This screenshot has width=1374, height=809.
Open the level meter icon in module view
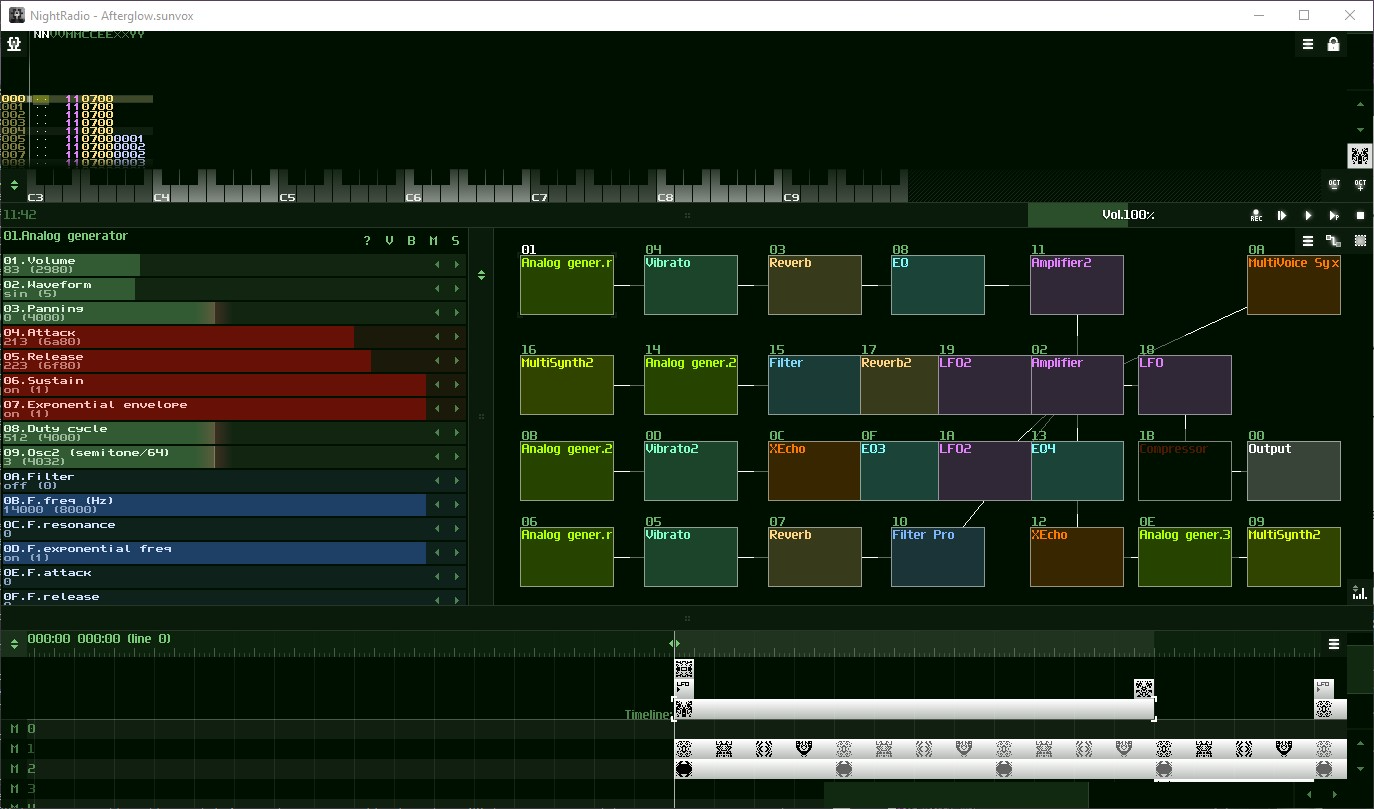1359,592
